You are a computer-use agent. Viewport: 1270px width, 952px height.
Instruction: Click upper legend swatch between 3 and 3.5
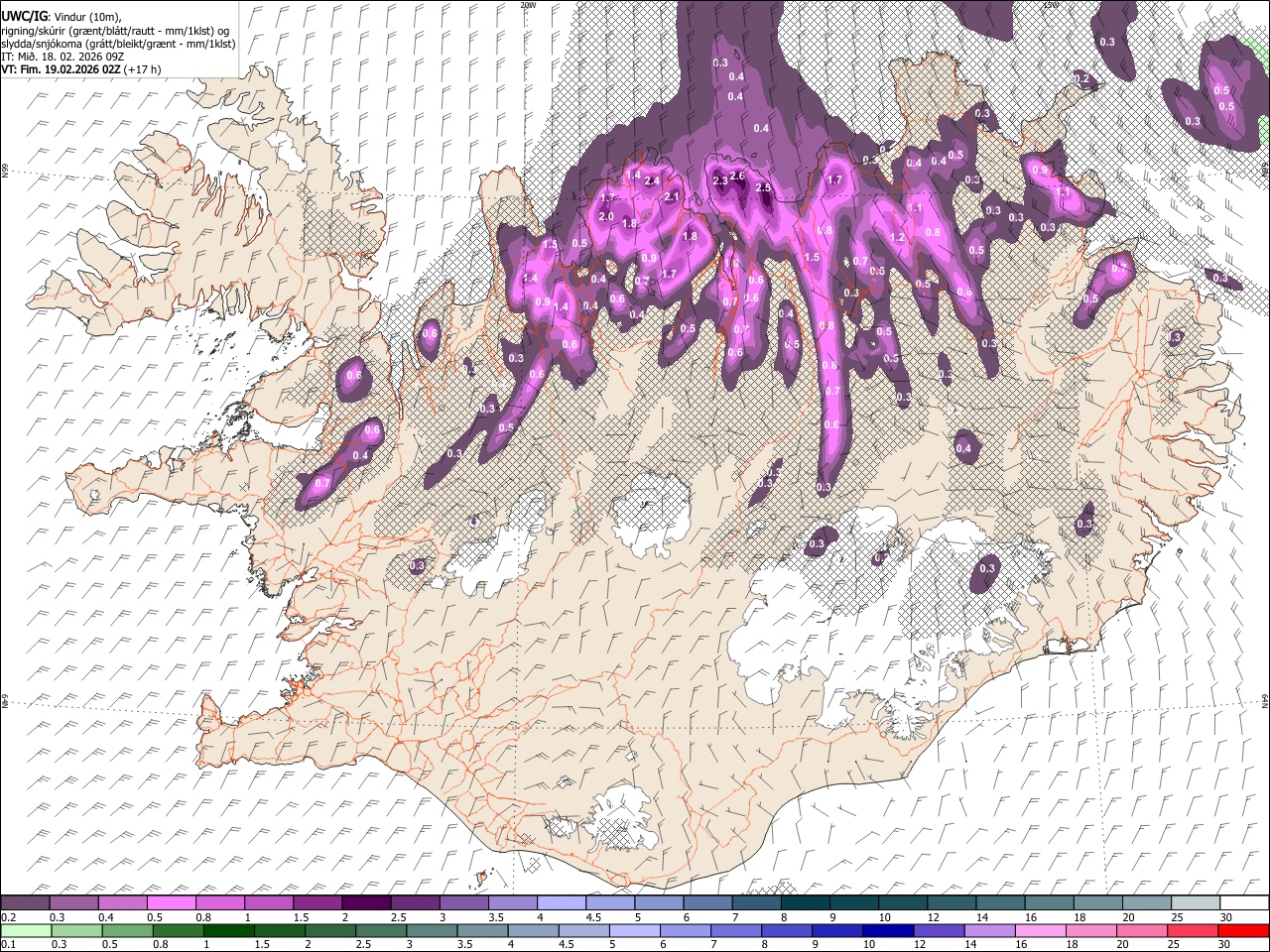point(463,903)
